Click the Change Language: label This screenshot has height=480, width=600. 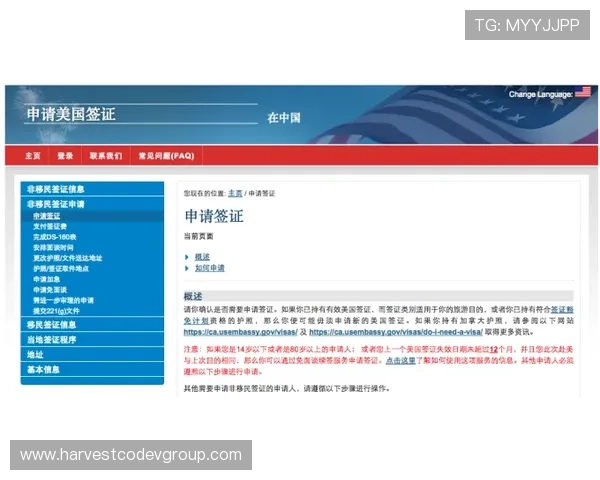click(540, 94)
